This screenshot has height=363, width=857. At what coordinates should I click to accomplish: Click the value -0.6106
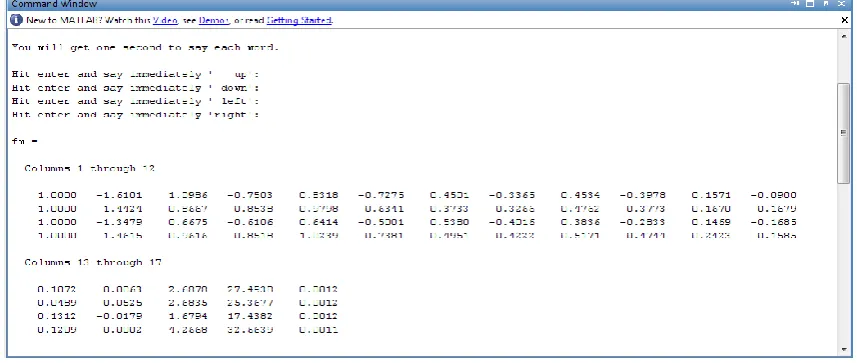[250, 222]
